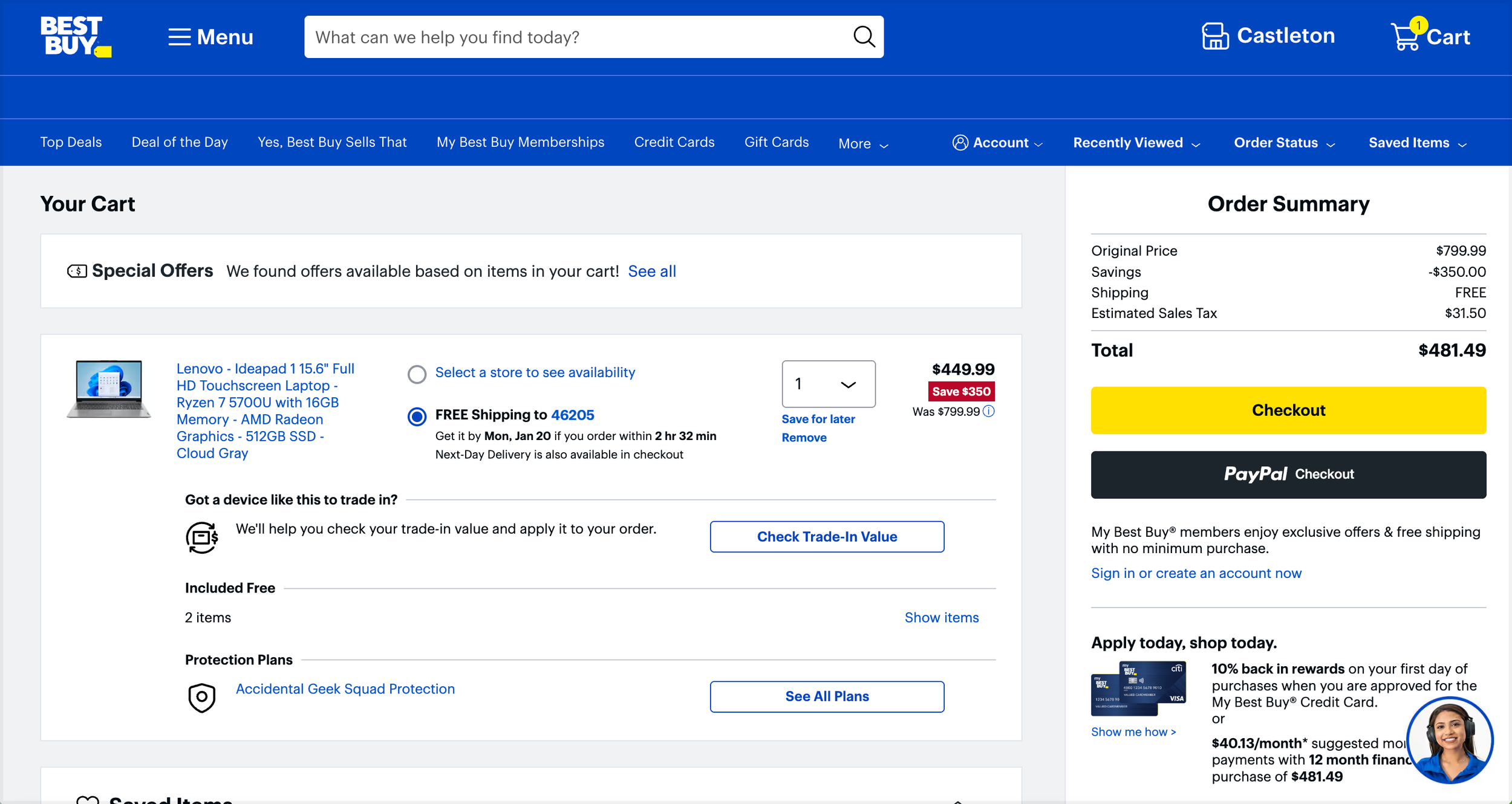Click info icon next to Was $799.99
The image size is (1512, 804).
988,412
